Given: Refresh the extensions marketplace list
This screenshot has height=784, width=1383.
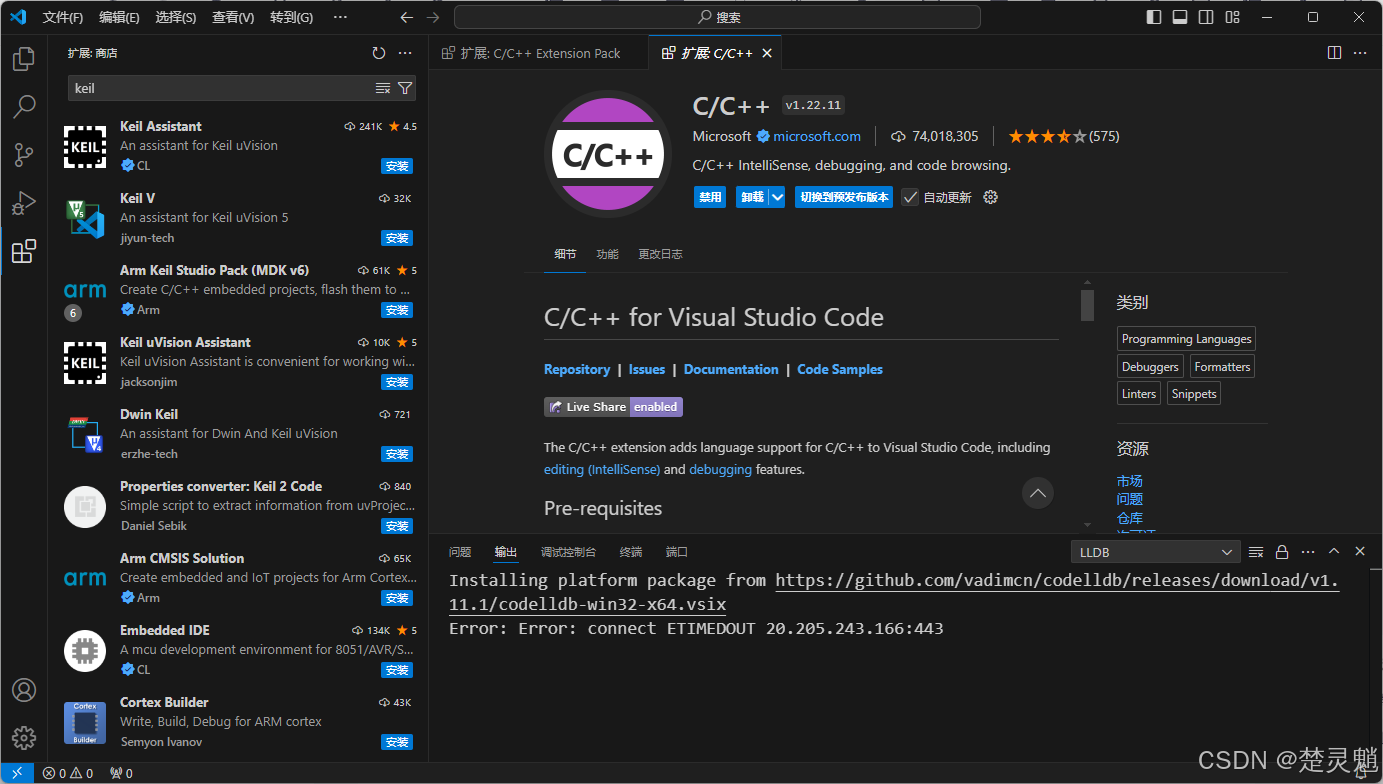Looking at the screenshot, I should [x=378, y=53].
